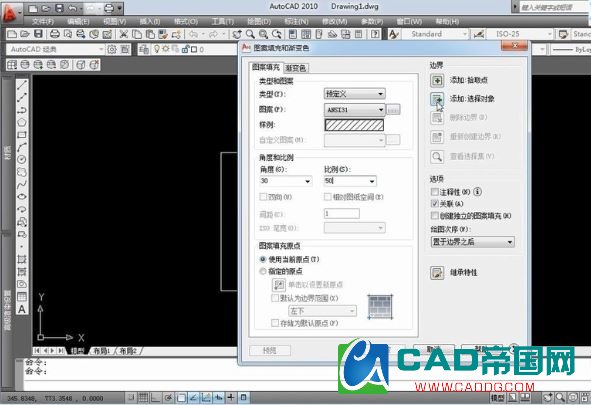Select the Multiline Text A tool

pos(22,309)
